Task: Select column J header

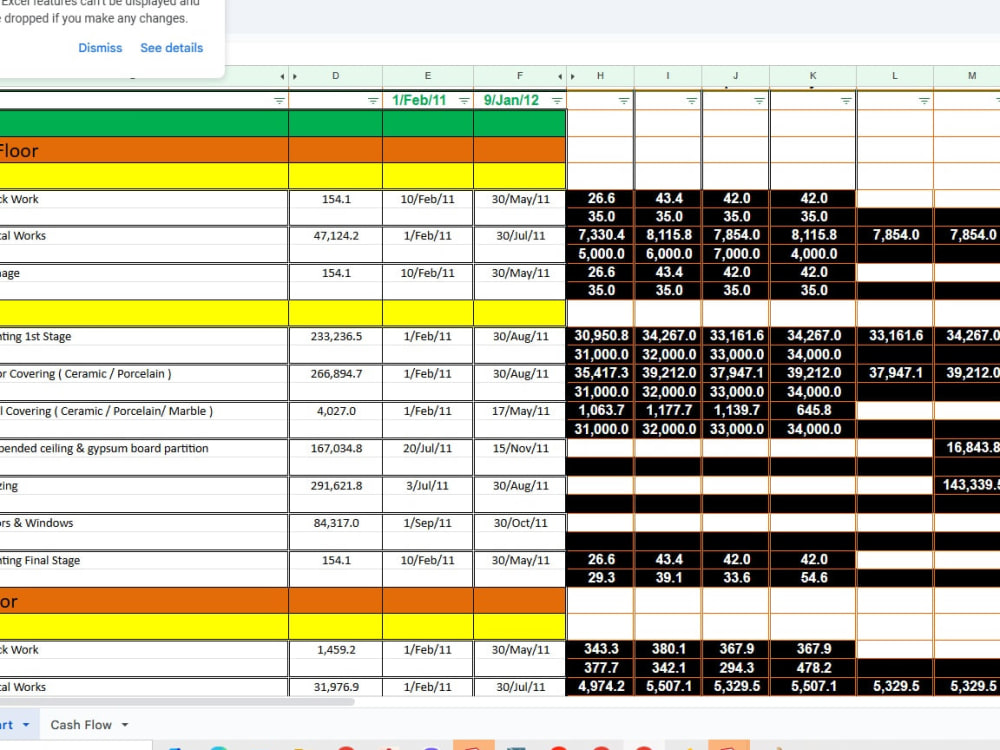Action: click(735, 76)
